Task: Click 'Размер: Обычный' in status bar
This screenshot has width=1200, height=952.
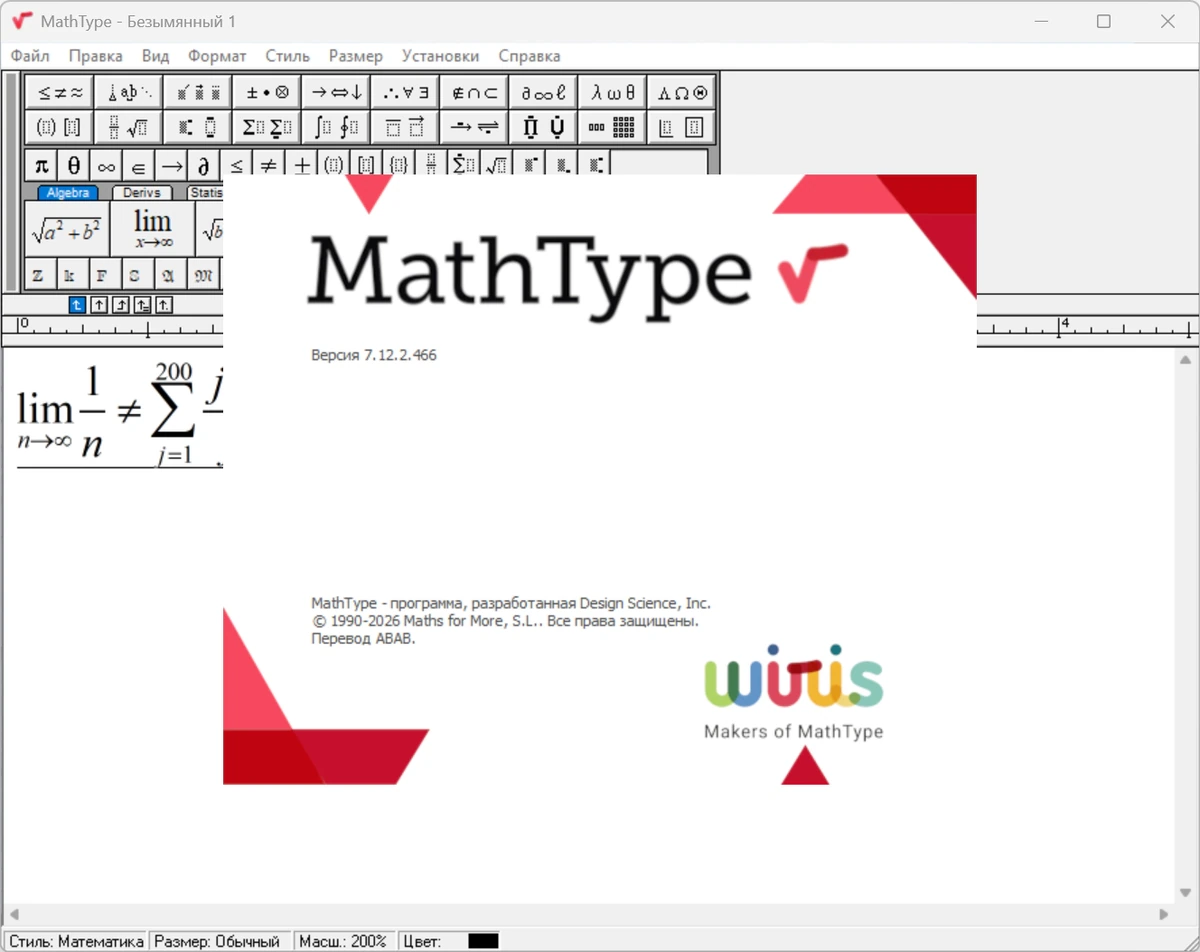Action: pos(218,941)
